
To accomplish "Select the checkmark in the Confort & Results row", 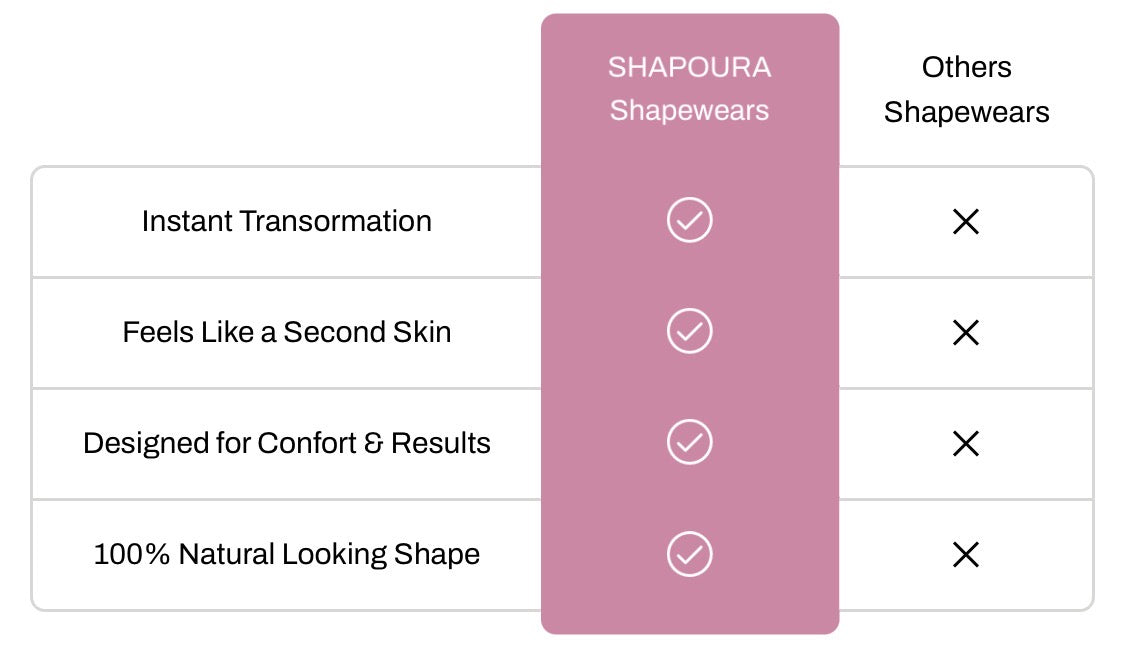I will pos(689,442).
